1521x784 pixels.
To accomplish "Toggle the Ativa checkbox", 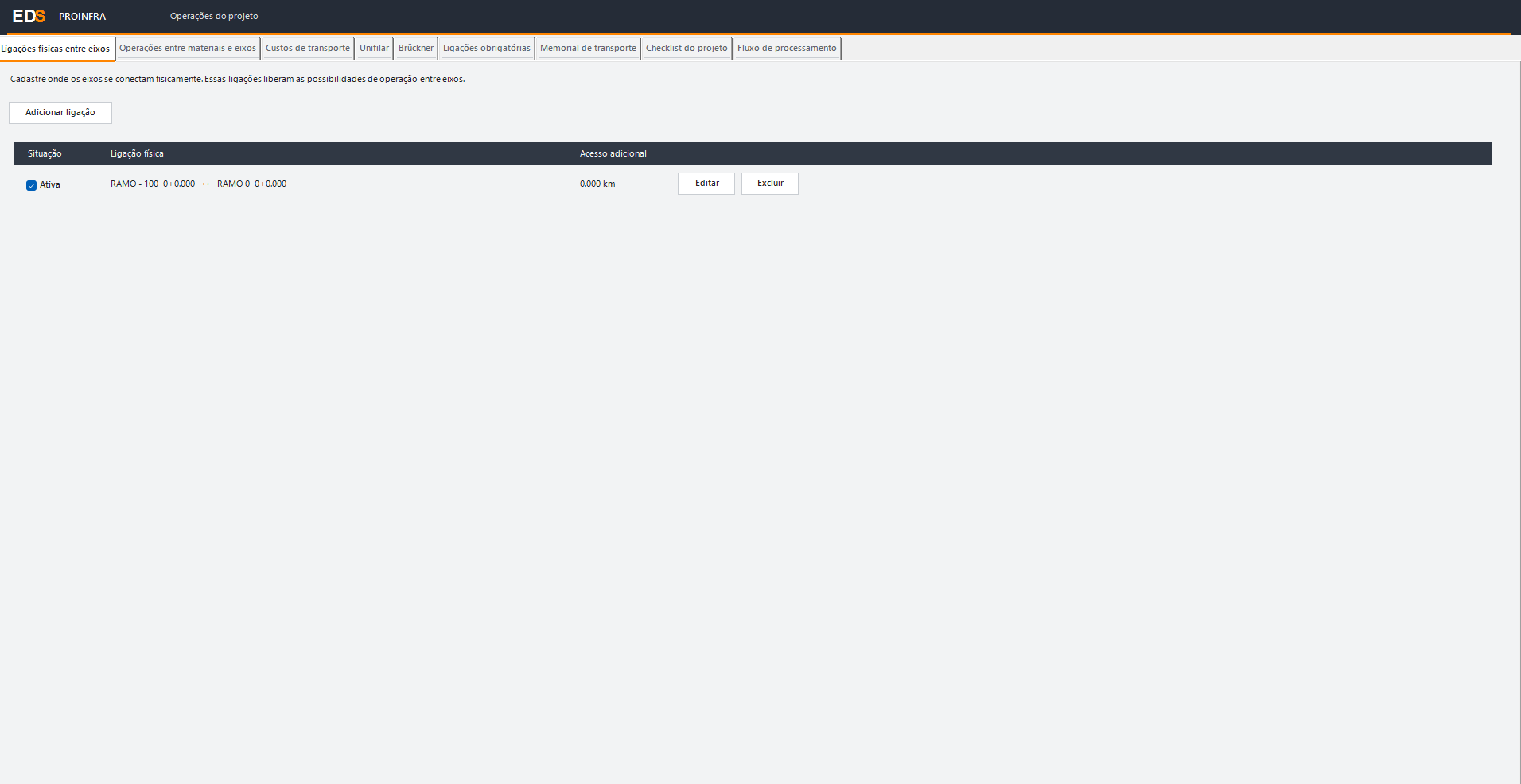I will point(32,185).
